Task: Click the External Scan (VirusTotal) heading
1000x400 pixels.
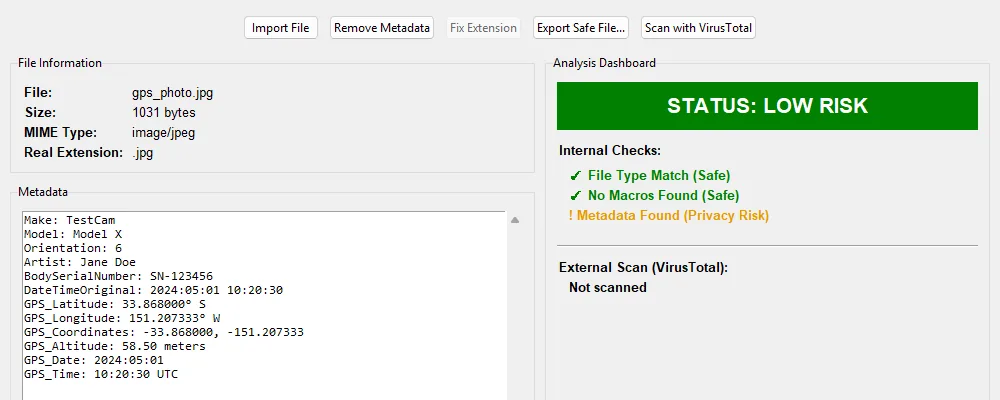Action: pyautogui.click(x=643, y=268)
